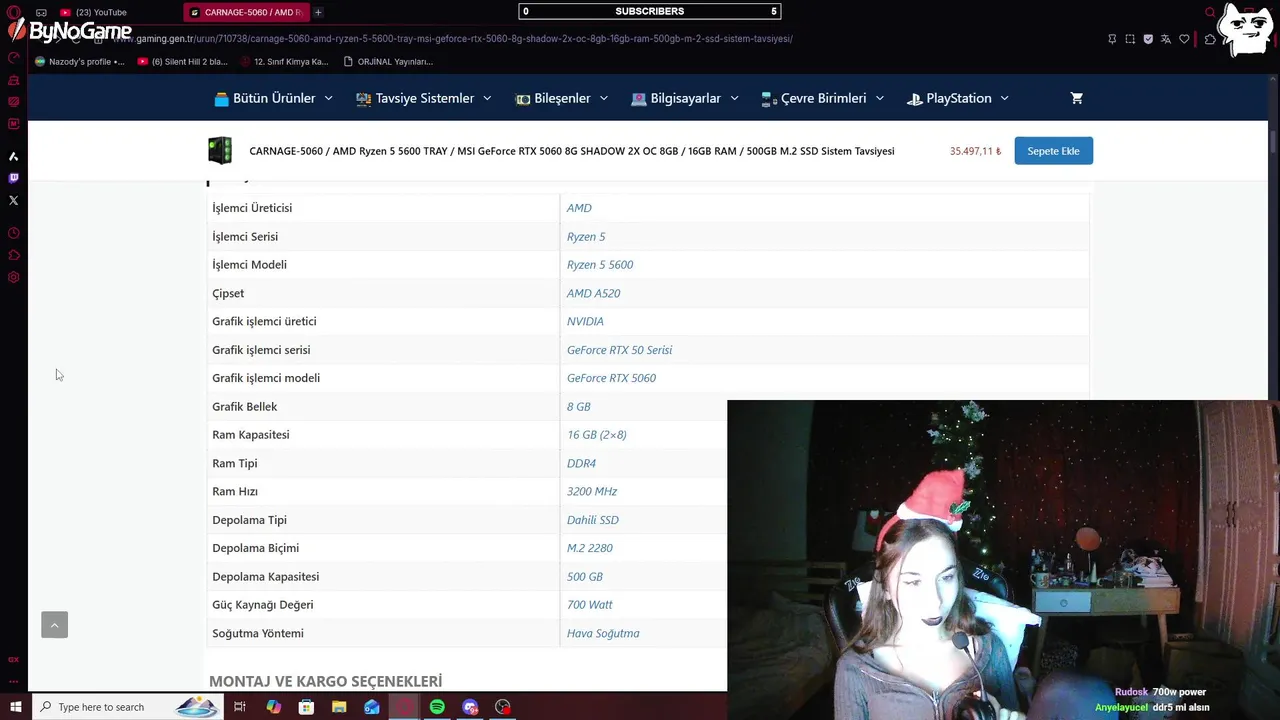
Task: Click the 3200 MHz RAM speed link
Action: point(592,492)
